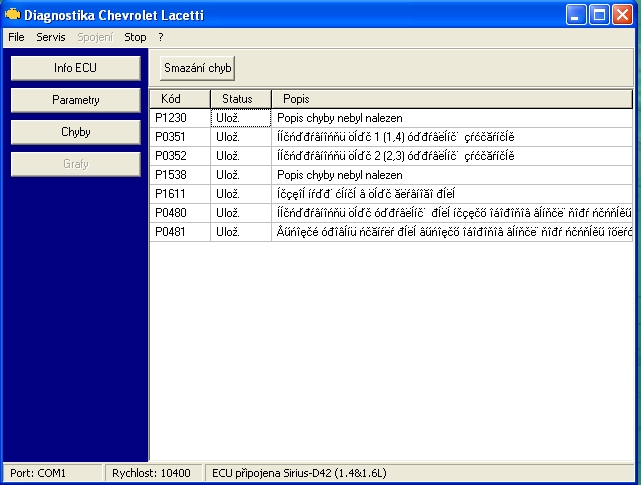Viewport: 641px width, 485px height.
Task: Close the Diagnostika Chevrolet Lacetti window
Action: click(622, 15)
